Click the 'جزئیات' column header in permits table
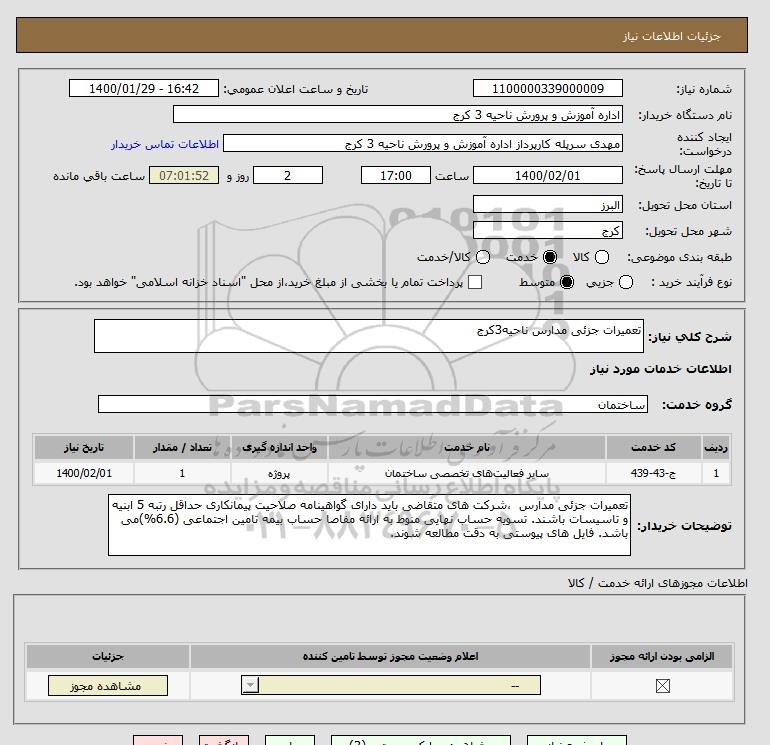This screenshot has width=770, height=745. tap(108, 657)
